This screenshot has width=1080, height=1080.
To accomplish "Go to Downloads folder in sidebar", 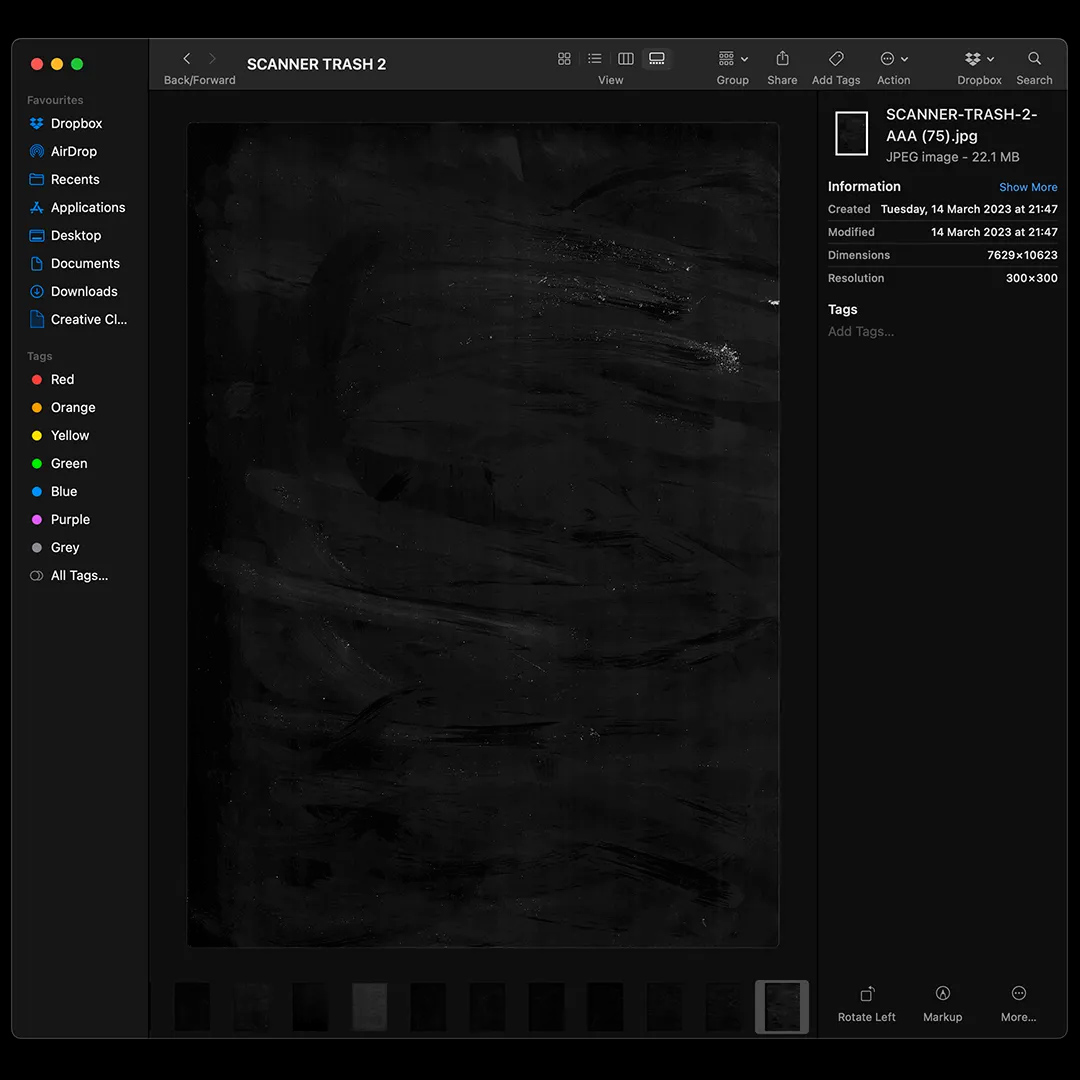I will click(84, 292).
